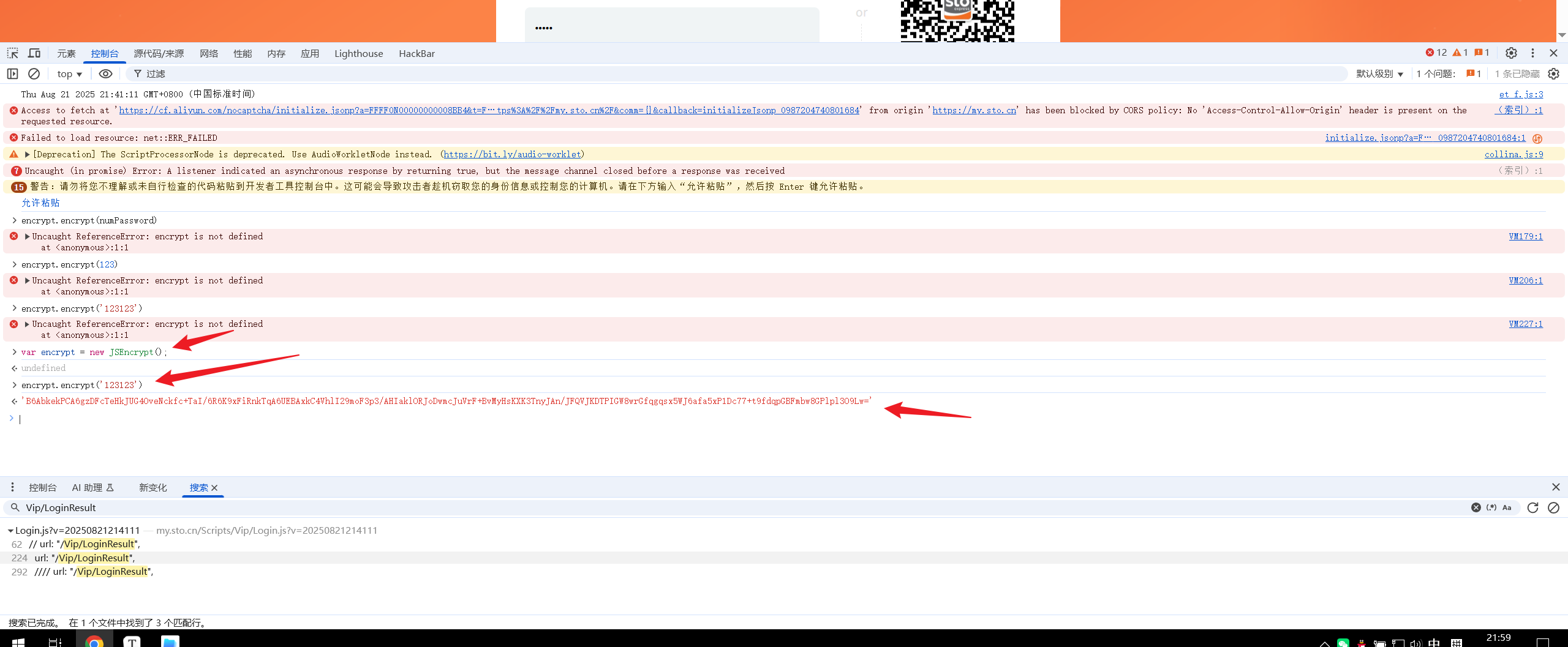Toggle the device toolbar emulation
Viewport: 1568px width, 647px height.
point(34,53)
